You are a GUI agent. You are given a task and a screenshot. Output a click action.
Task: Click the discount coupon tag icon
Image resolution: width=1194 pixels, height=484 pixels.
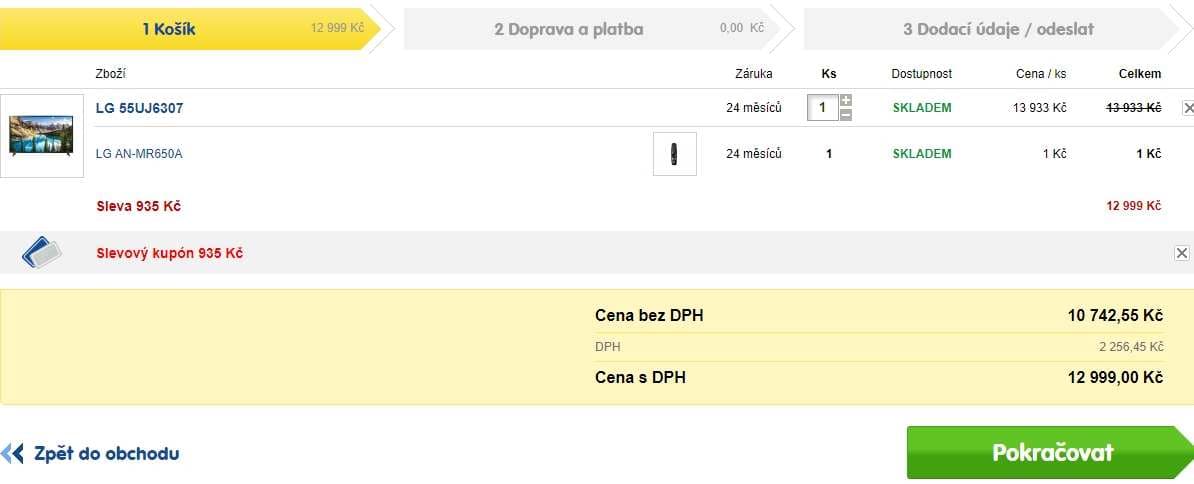(x=42, y=253)
